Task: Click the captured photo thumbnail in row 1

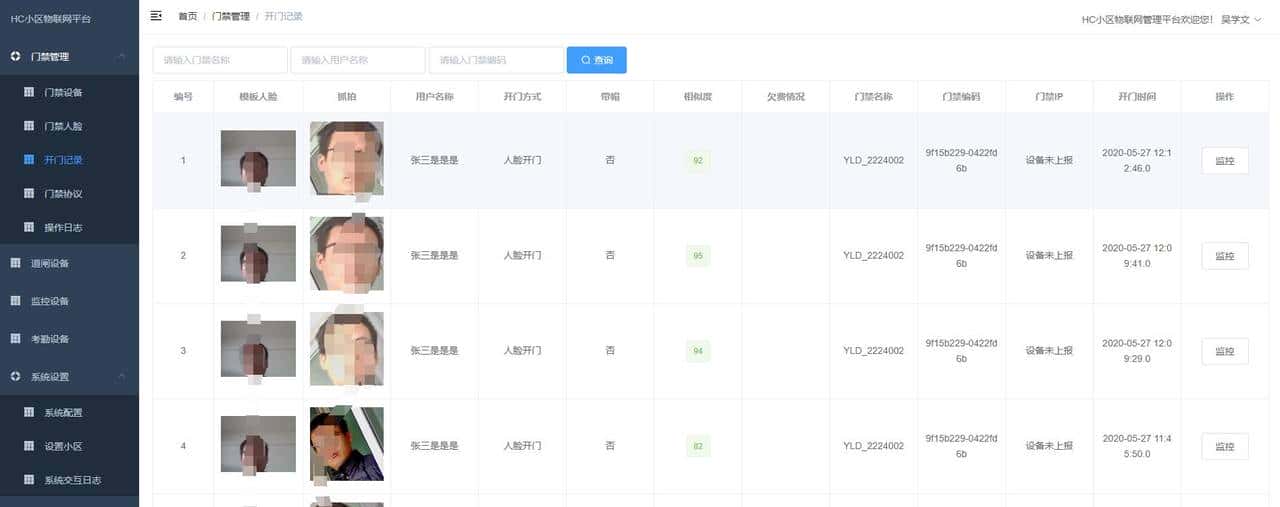Action: click(347, 158)
